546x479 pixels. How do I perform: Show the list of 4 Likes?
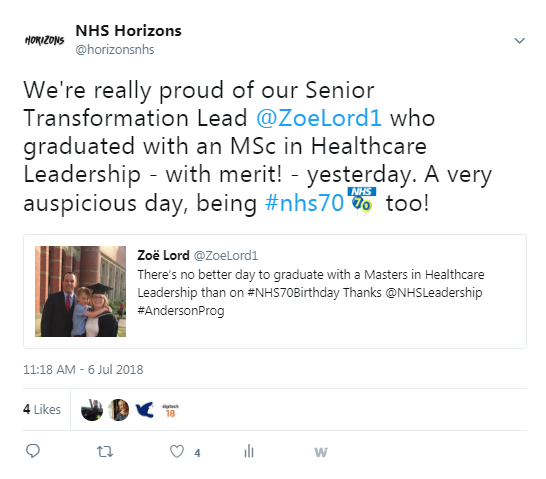[x=42, y=409]
